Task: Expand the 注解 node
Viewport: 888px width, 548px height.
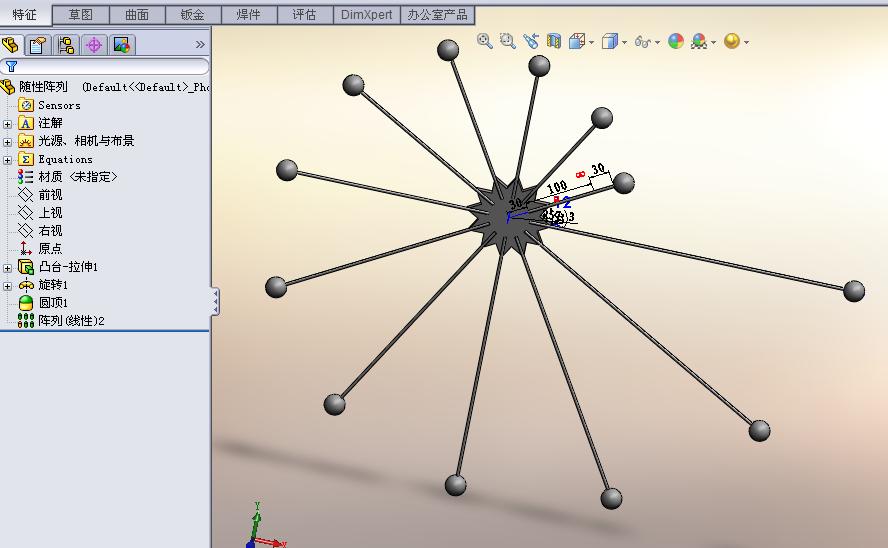Action: [x=7, y=123]
